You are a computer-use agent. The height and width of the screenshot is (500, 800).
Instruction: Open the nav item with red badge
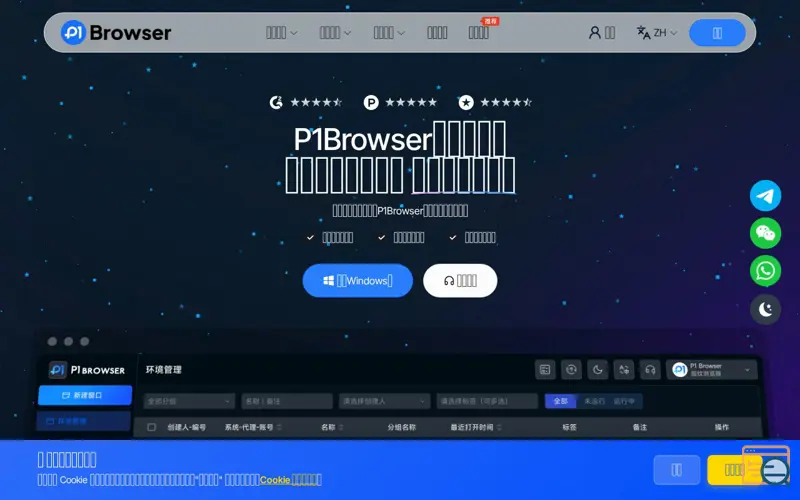click(x=479, y=33)
